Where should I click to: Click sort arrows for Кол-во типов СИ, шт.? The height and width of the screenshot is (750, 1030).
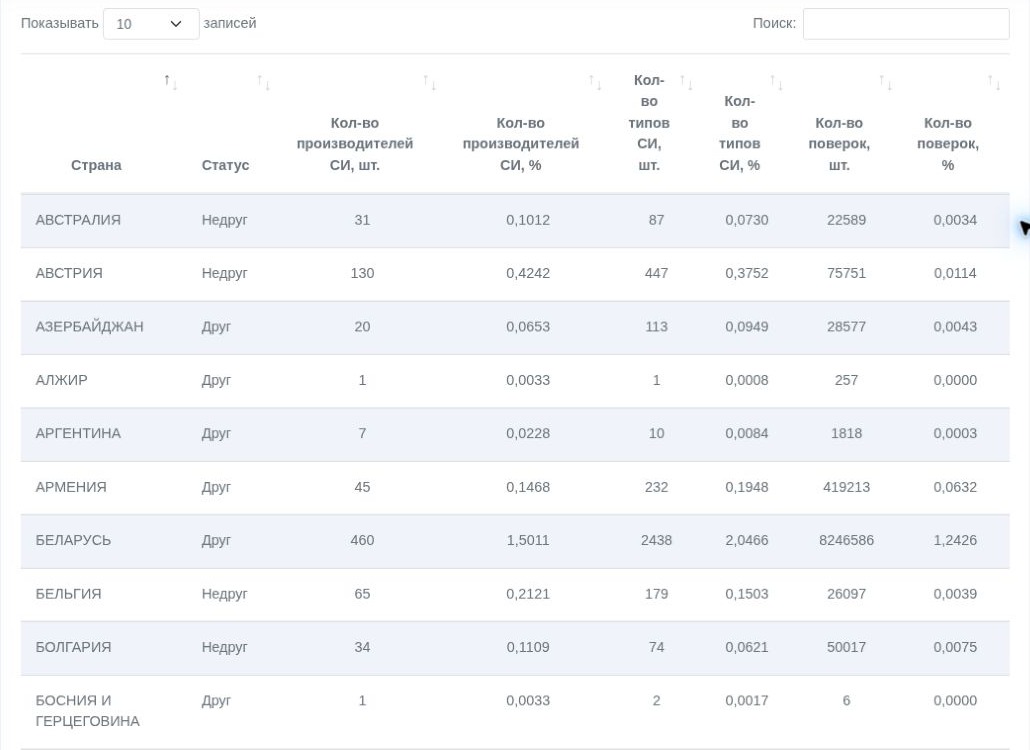point(686,82)
